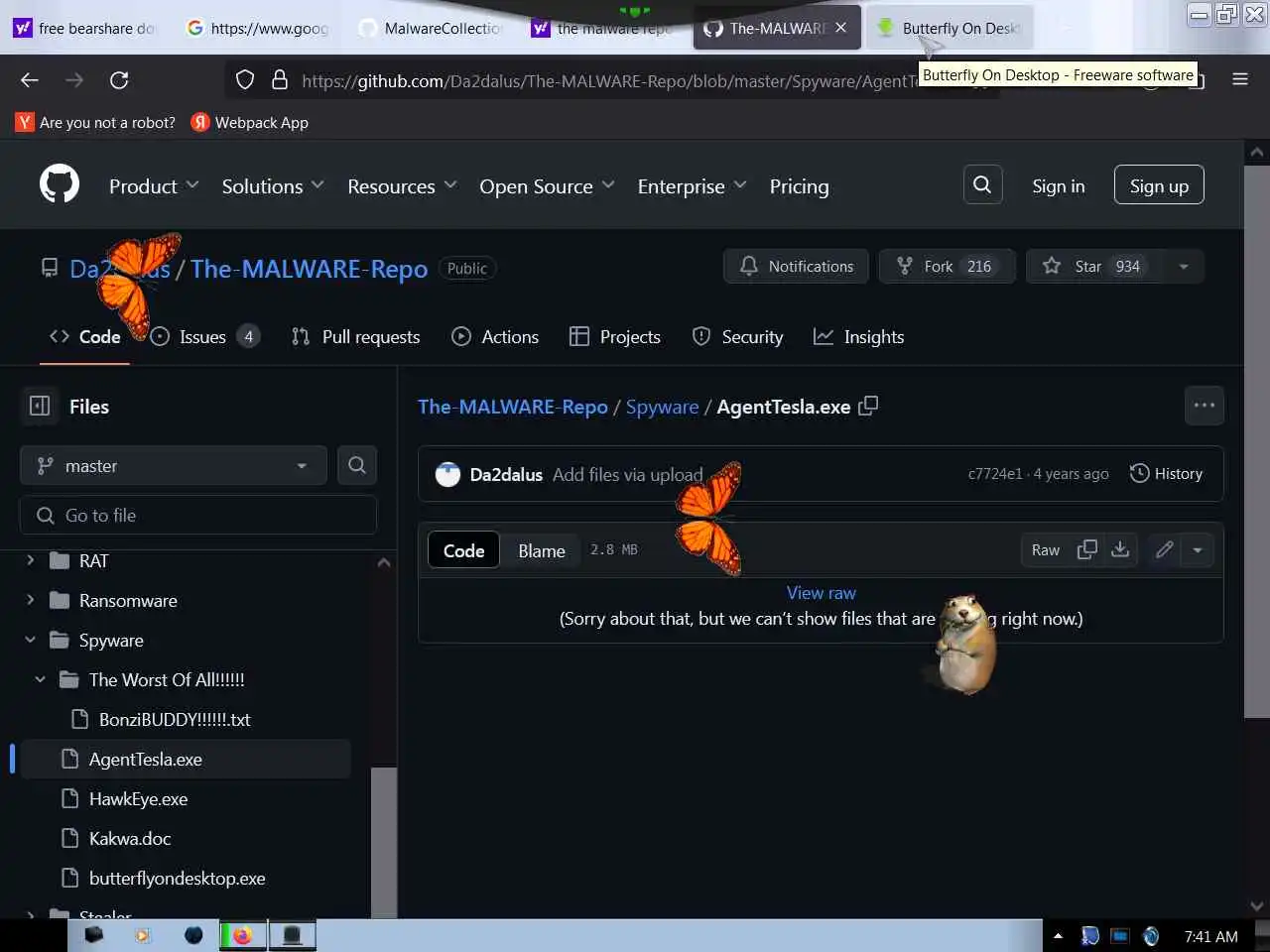Expand the RAT folder

point(30,560)
